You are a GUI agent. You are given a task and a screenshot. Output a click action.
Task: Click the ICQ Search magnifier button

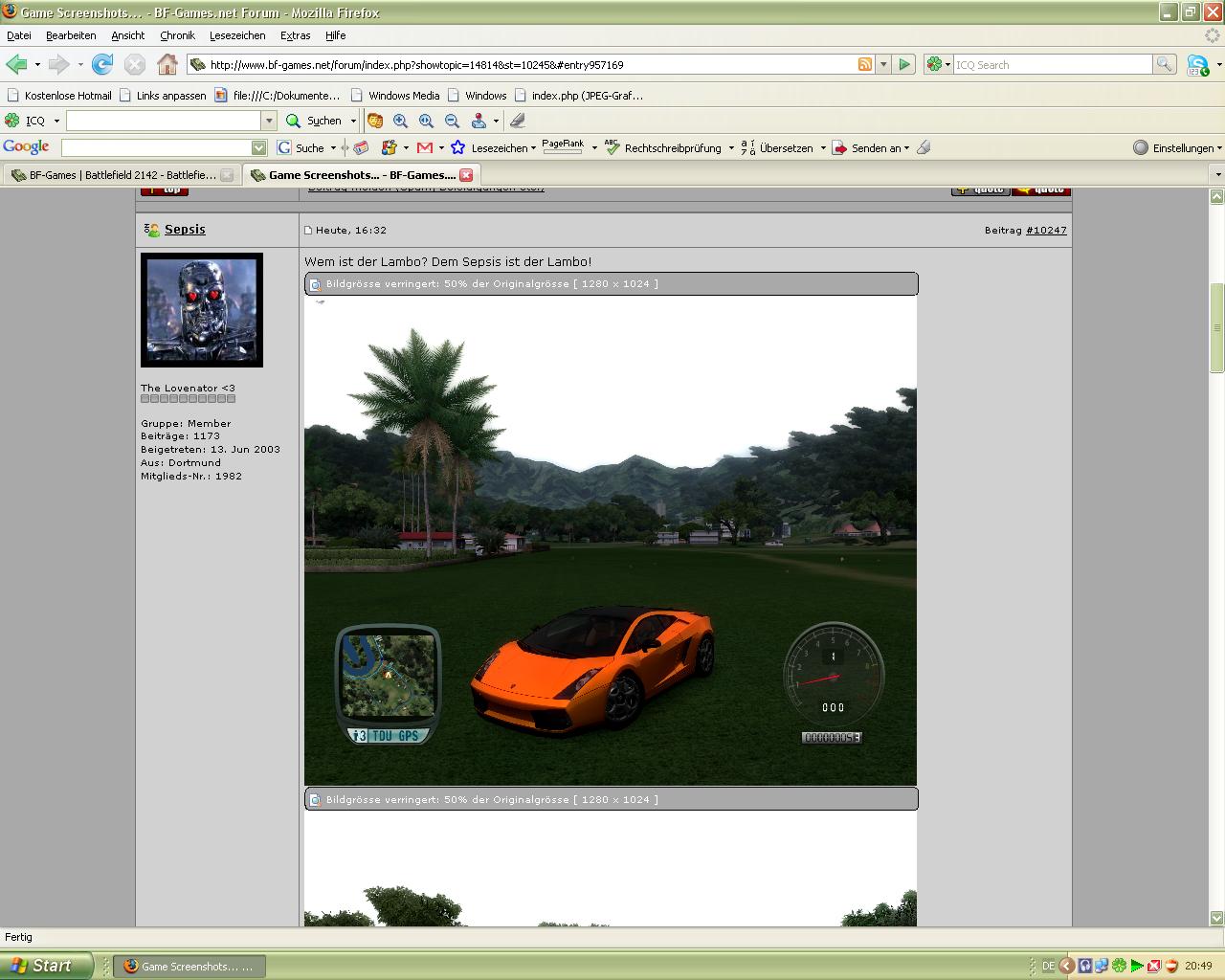(x=1165, y=64)
